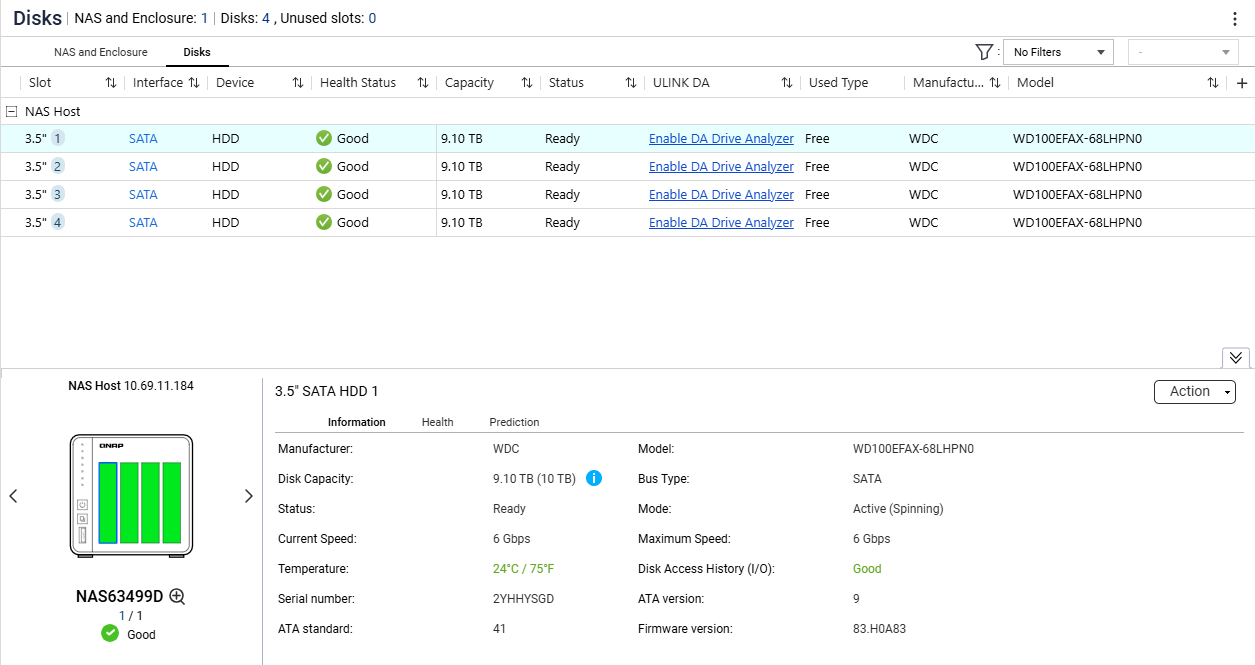Open the Health tab in disk details
1255x665 pixels.
[437, 422]
